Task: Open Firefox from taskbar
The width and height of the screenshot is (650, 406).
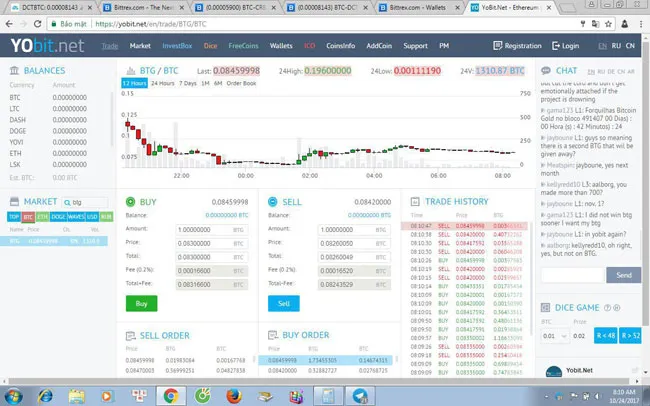Action: [x=234, y=396]
